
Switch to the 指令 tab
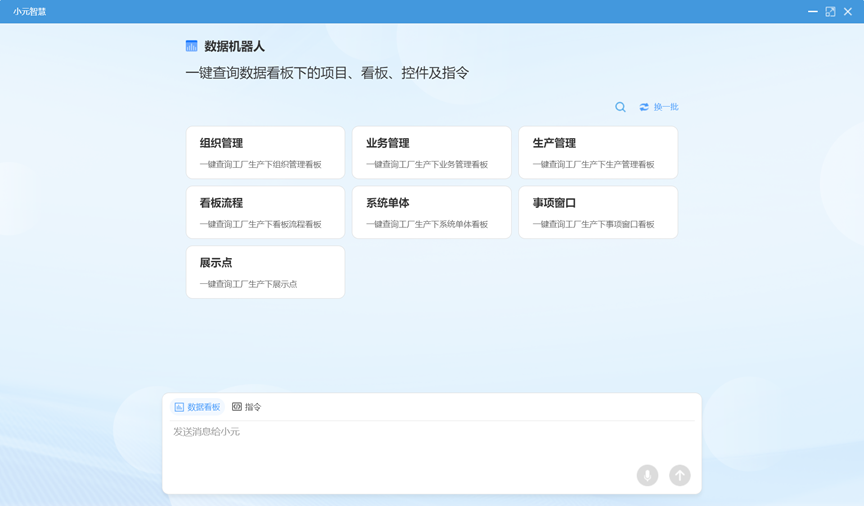tap(247, 407)
